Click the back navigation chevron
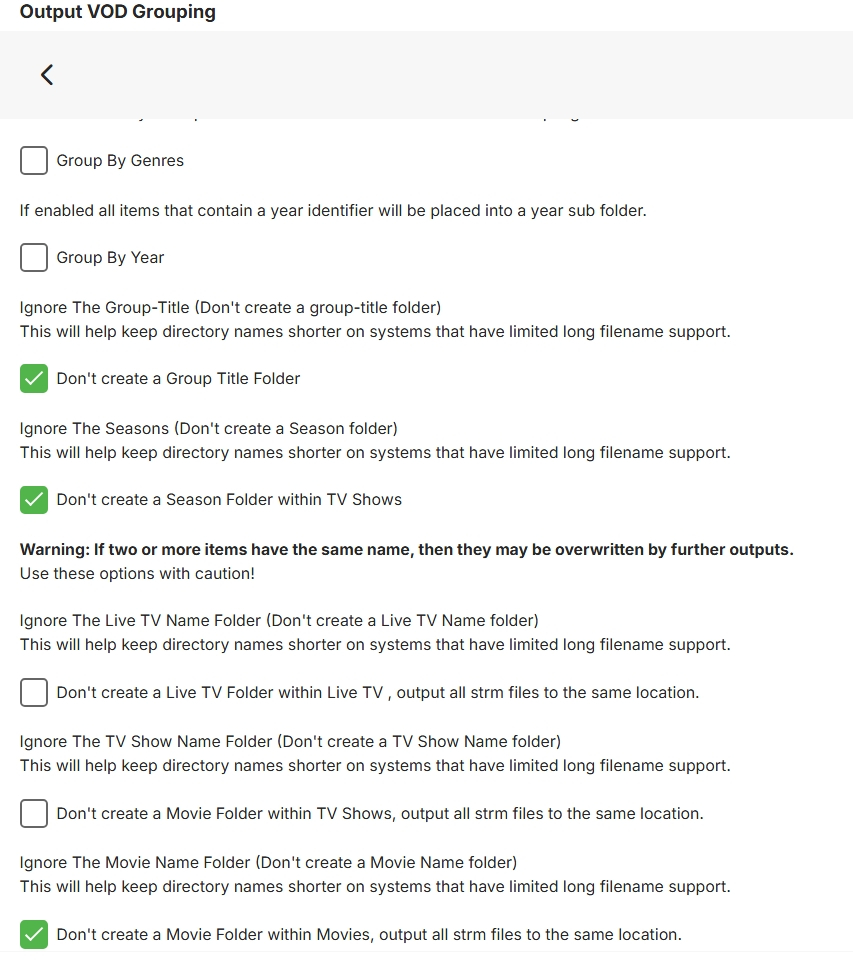This screenshot has width=853, height=977. [x=46, y=74]
